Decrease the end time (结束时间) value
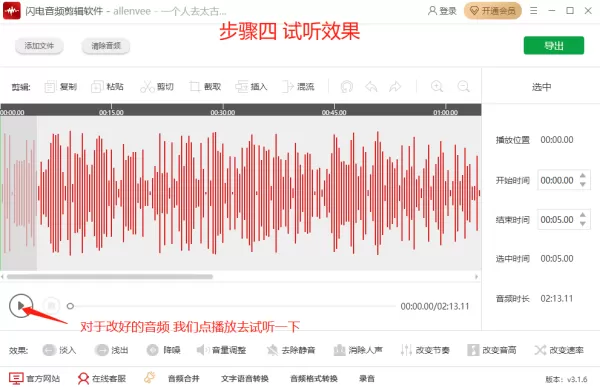 [x=582, y=224]
